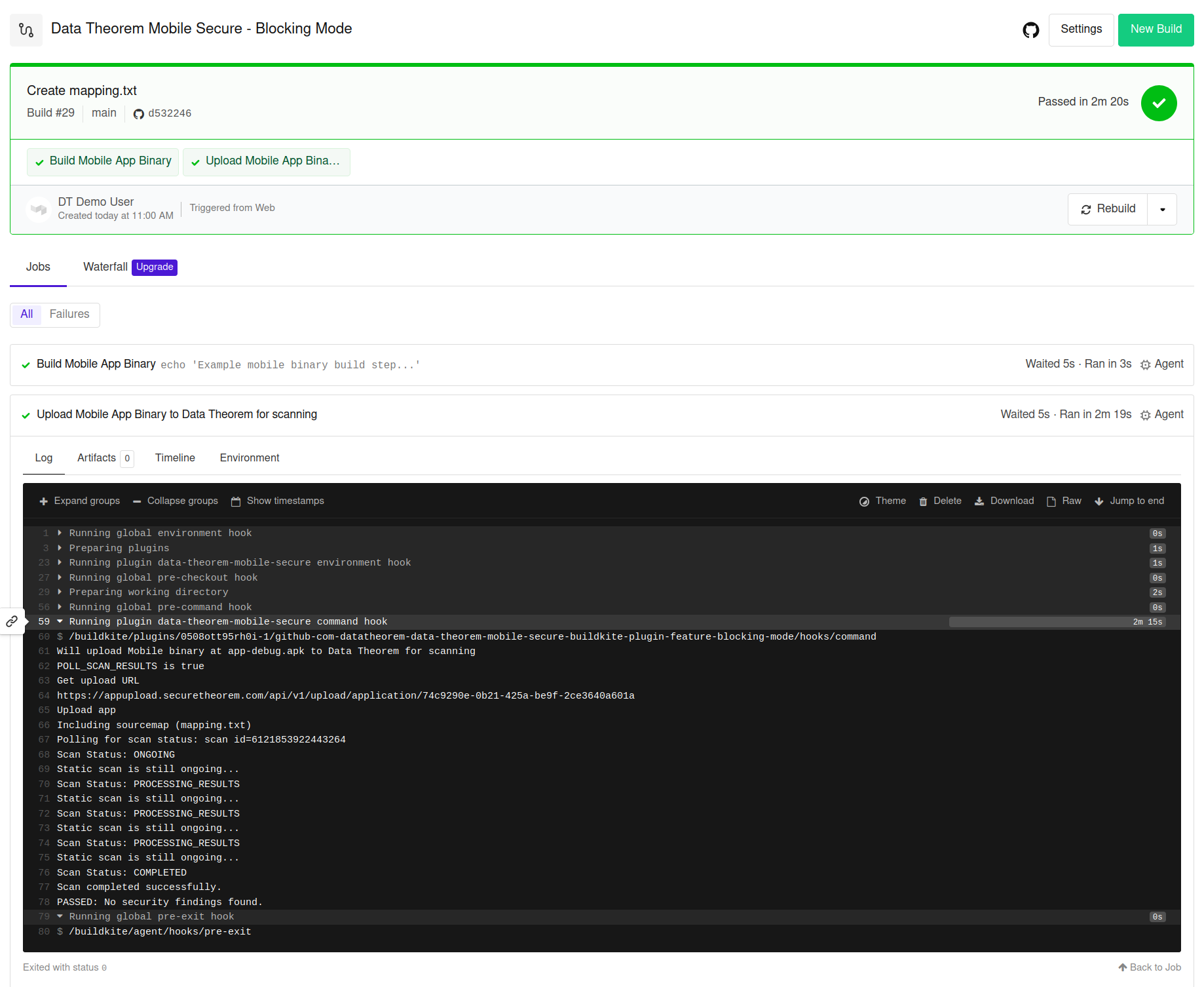Viewport: 1204px width, 987px height.
Task: Click the 2m 15s duration bar on line 59
Action: coord(1058,621)
